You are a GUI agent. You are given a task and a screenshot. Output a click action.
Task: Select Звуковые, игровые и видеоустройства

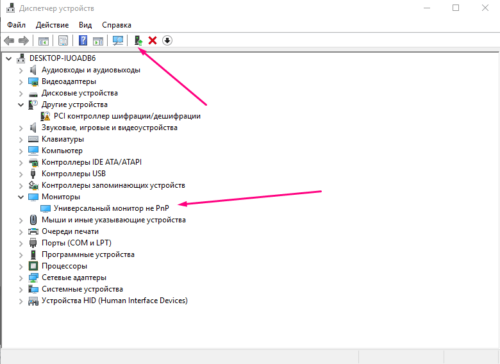click(109, 128)
